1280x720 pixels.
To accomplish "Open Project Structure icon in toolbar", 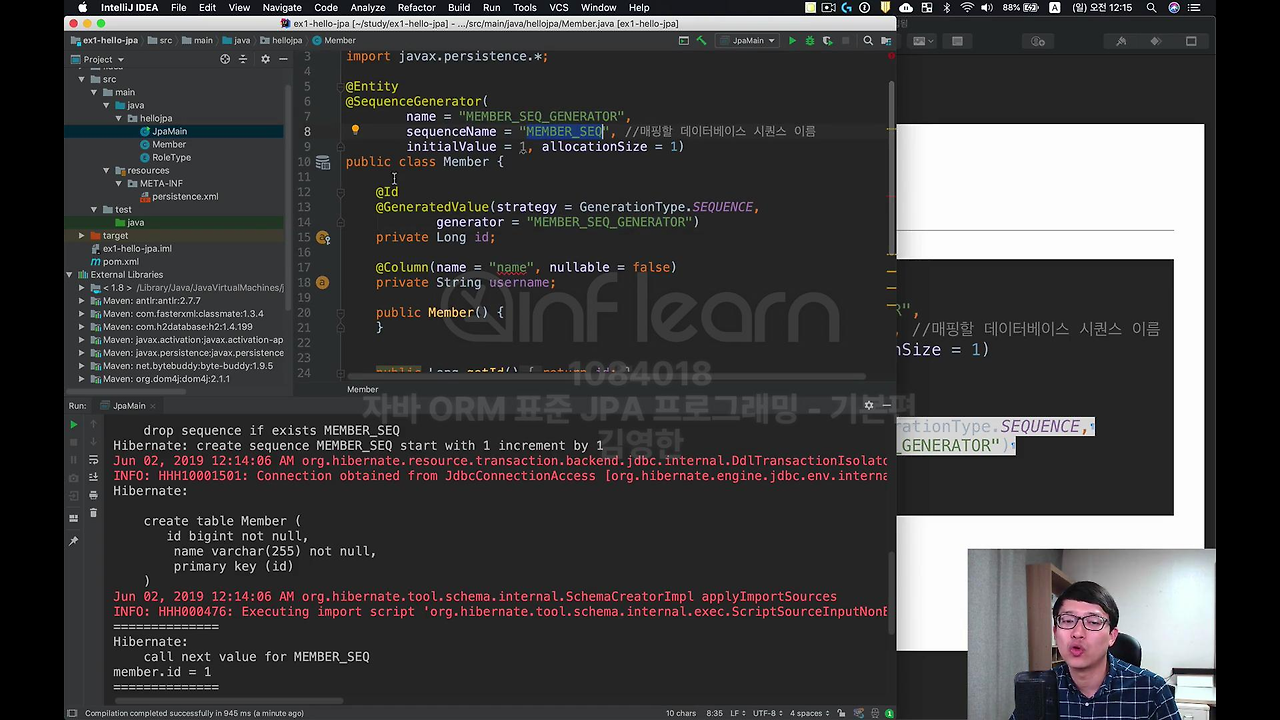I will tap(885, 41).
